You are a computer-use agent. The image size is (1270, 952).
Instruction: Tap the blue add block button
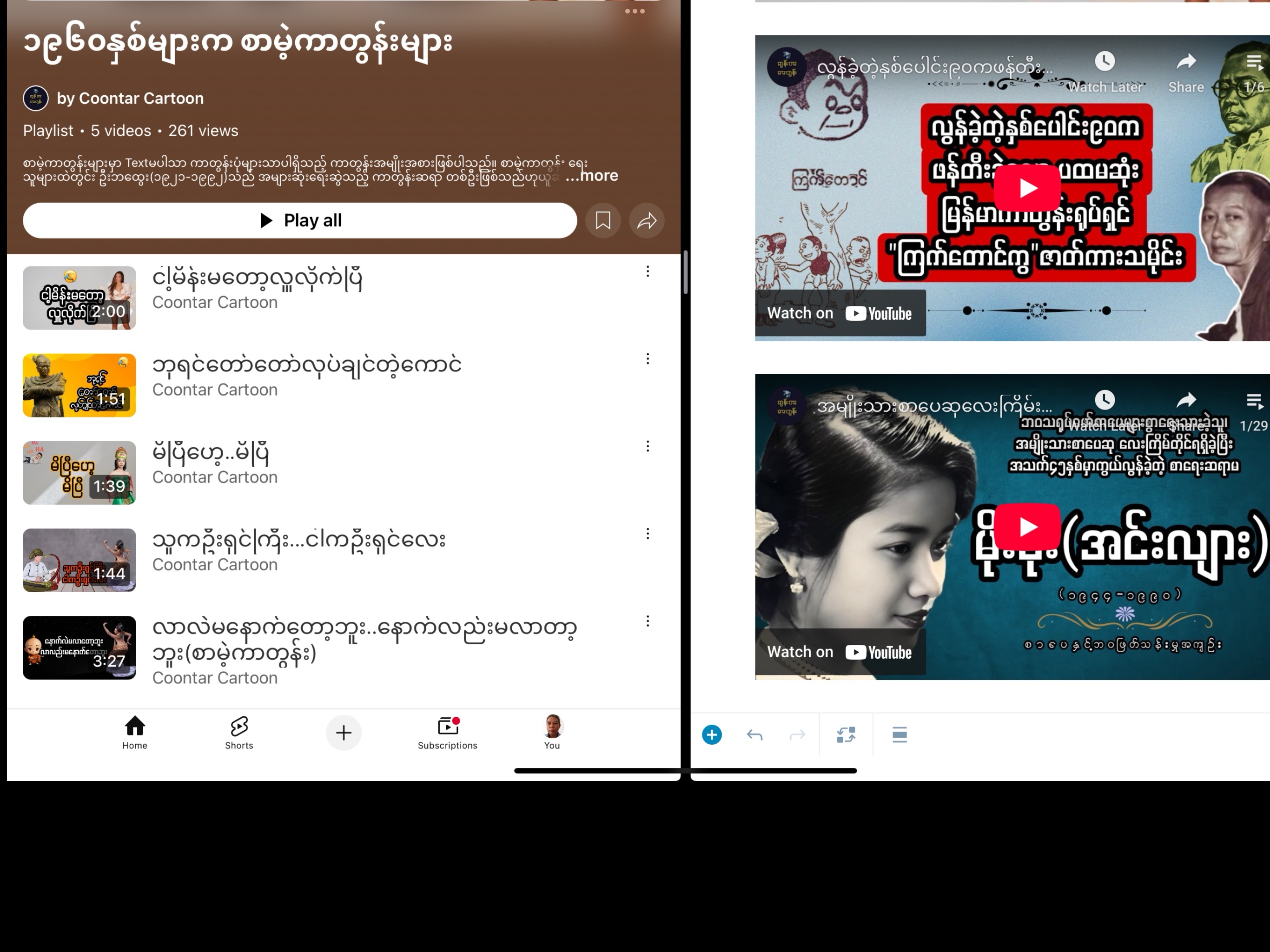[712, 735]
